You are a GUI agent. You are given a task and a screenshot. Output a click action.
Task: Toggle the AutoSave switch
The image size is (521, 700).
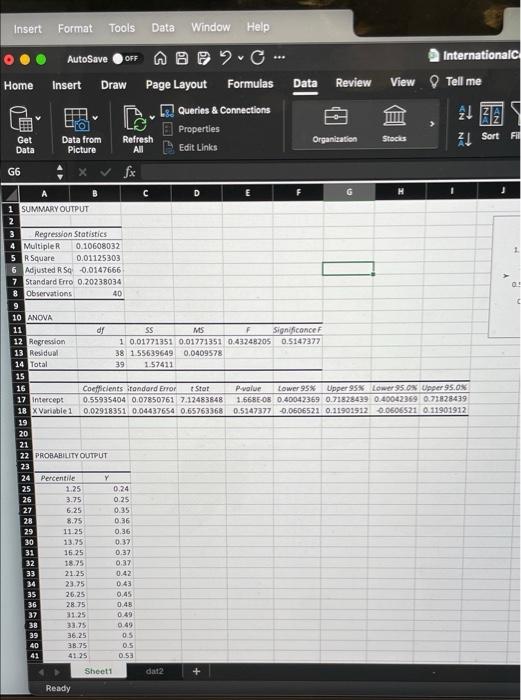[127, 58]
